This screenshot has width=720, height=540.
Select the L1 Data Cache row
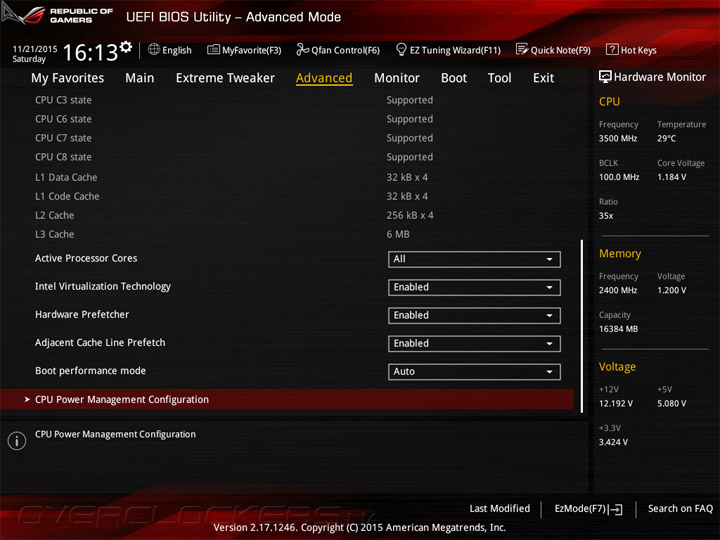tap(287, 177)
